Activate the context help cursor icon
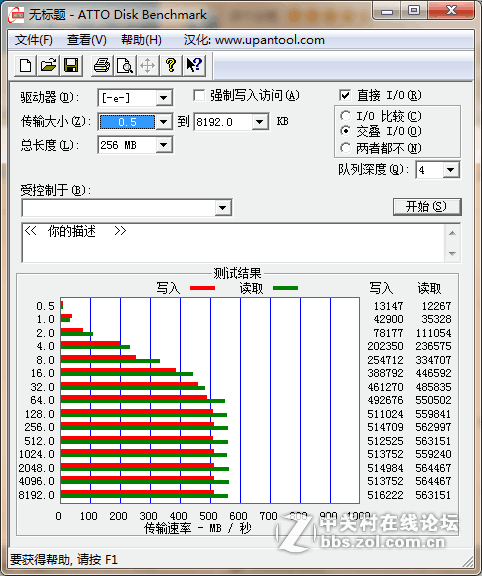The height and width of the screenshot is (576, 482). coord(194,65)
